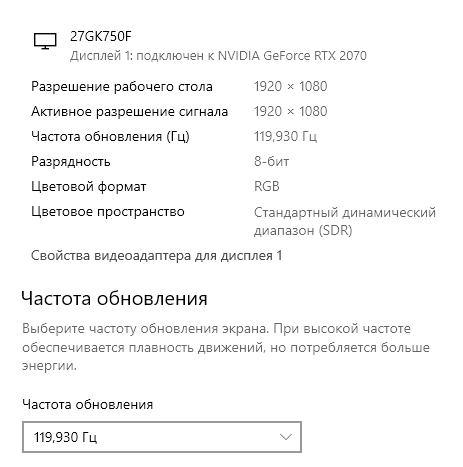Click the down chevron in refresh rate box
463x467 pixels.
[286, 437]
